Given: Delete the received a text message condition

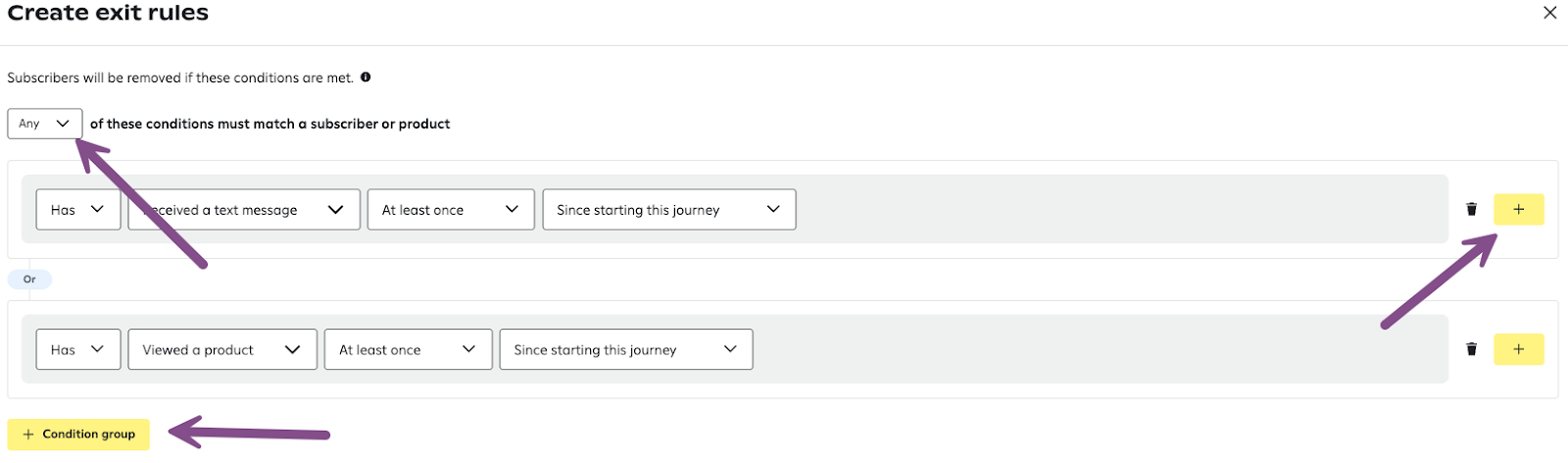Looking at the screenshot, I should click(x=1471, y=209).
